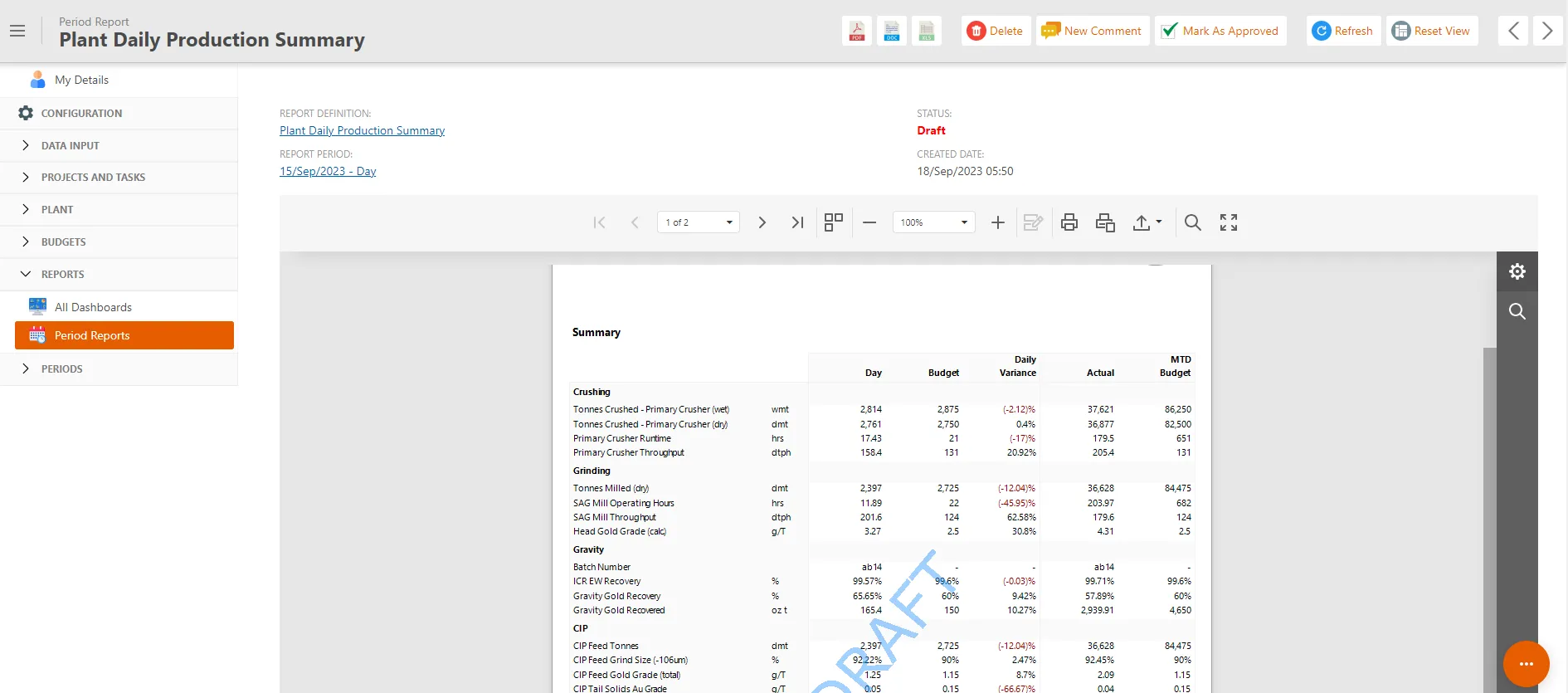
Task: Go to first page of report
Action: pos(600,222)
